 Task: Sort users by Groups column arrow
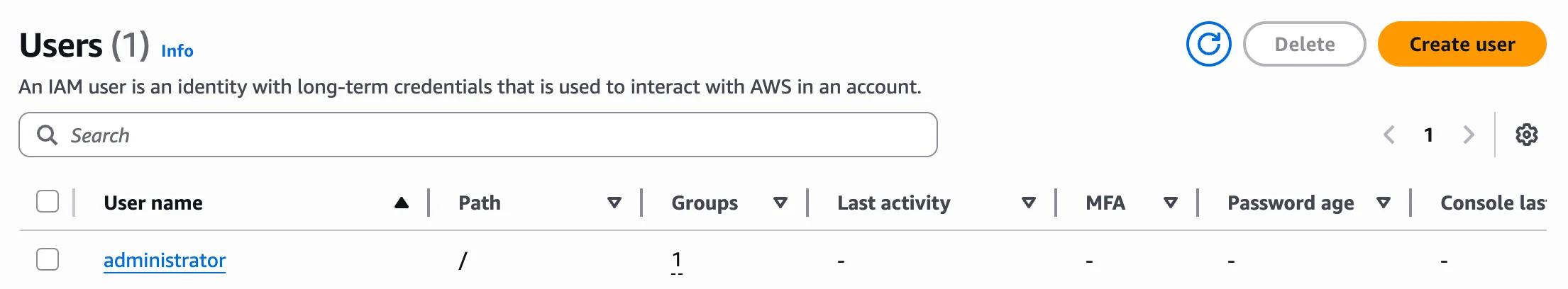click(780, 203)
